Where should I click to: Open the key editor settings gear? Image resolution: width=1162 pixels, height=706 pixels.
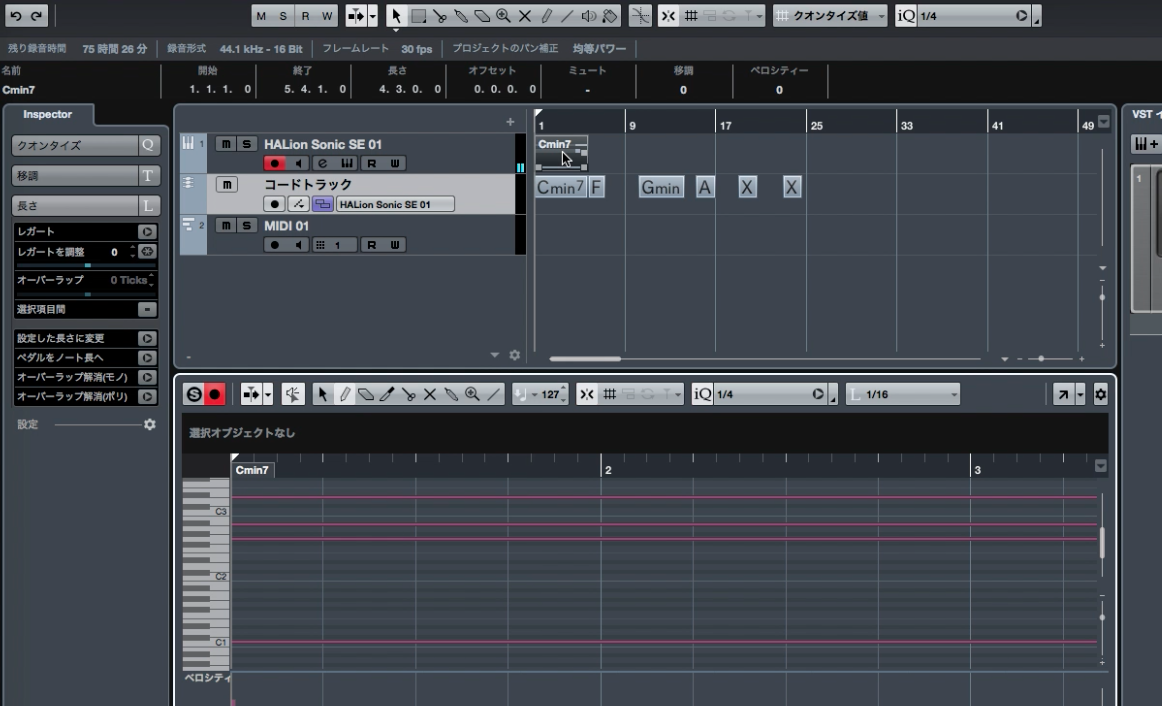pos(1098,393)
